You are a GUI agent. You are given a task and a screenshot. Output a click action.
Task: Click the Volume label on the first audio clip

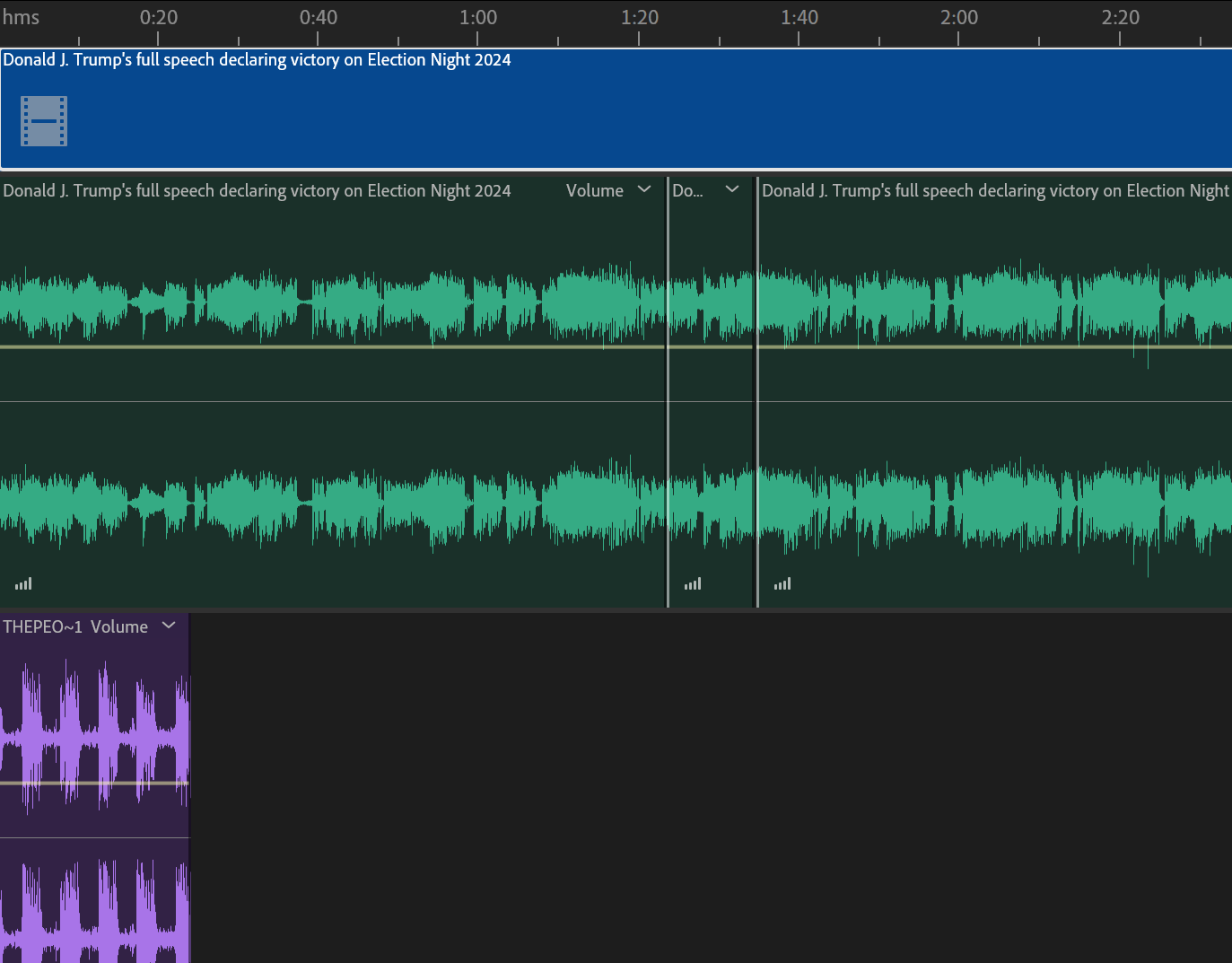(595, 190)
